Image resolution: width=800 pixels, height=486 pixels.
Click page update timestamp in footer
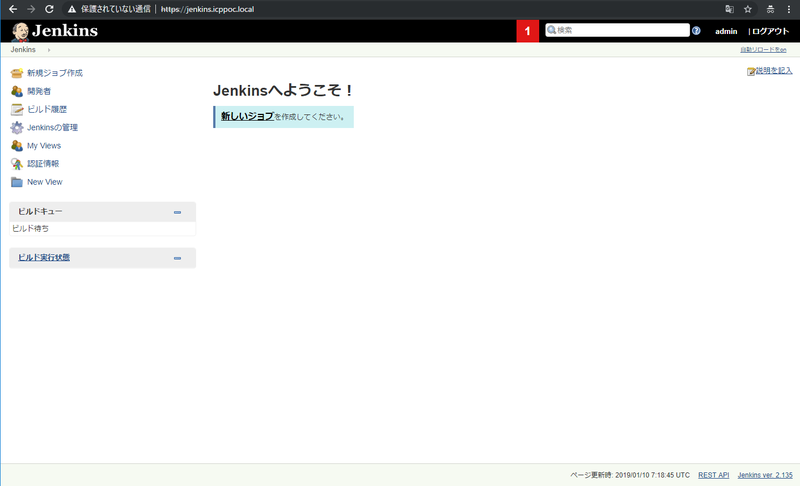tap(630, 475)
